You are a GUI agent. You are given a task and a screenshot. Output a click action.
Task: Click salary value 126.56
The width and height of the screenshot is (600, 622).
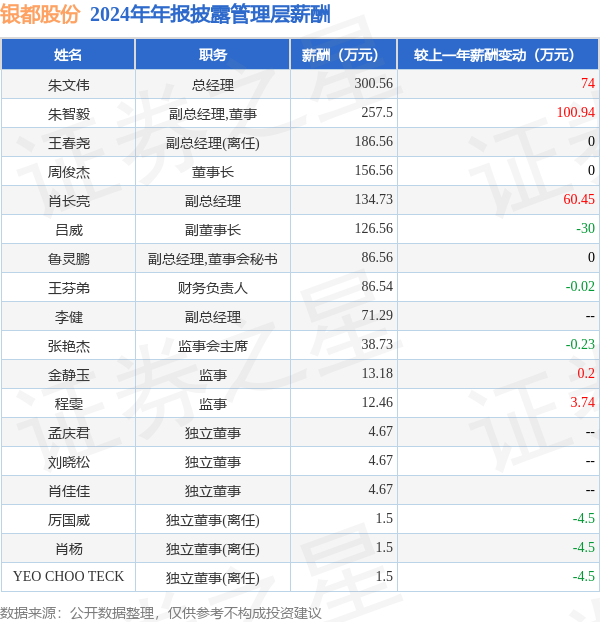[374, 228]
